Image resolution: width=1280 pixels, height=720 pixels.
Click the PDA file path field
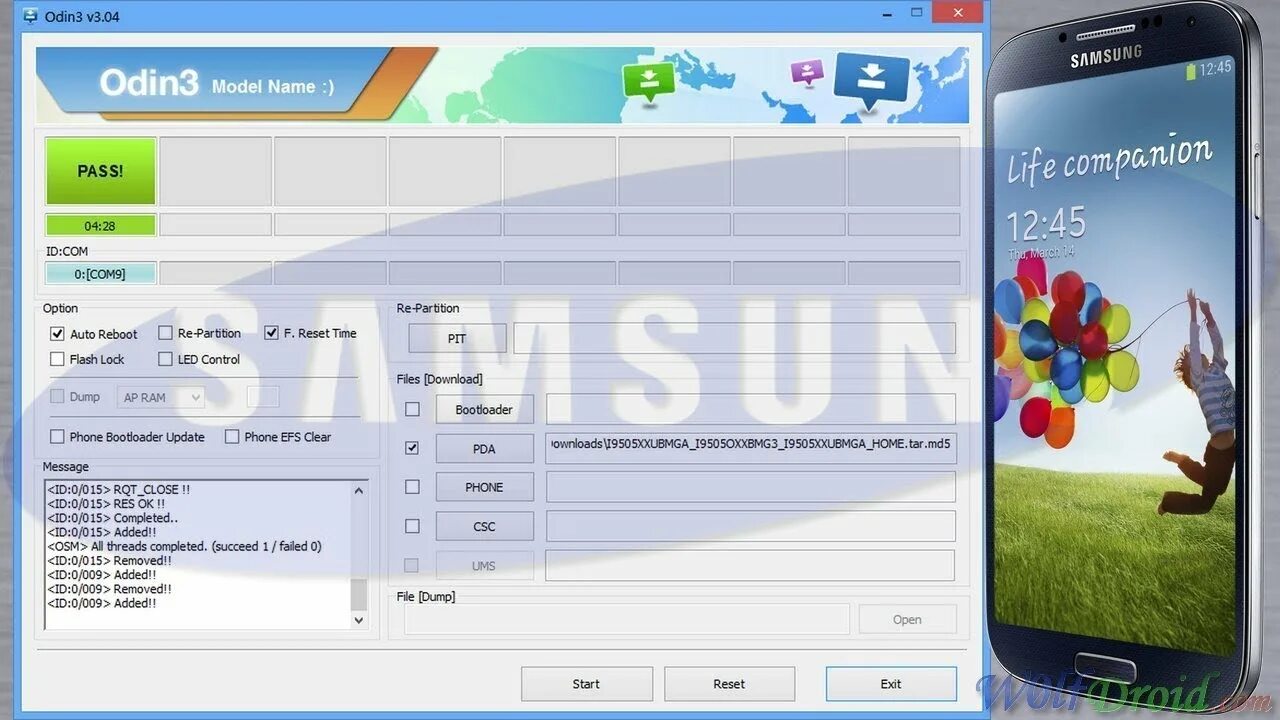pyautogui.click(x=750, y=449)
